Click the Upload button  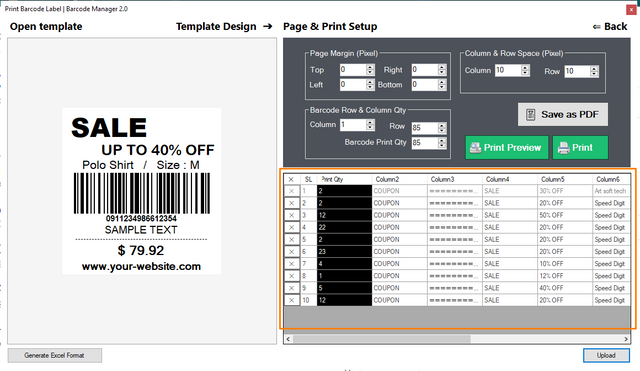(606, 355)
